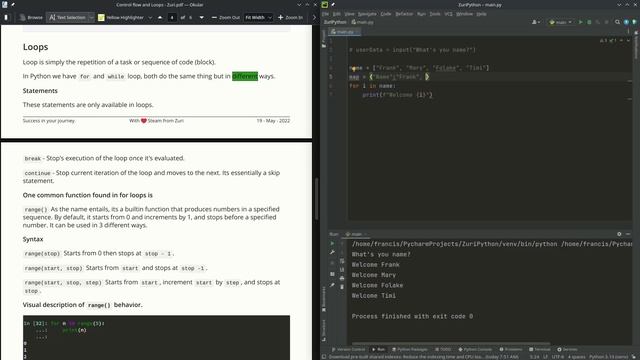Click the layout icon in Run panel

click(332, 274)
